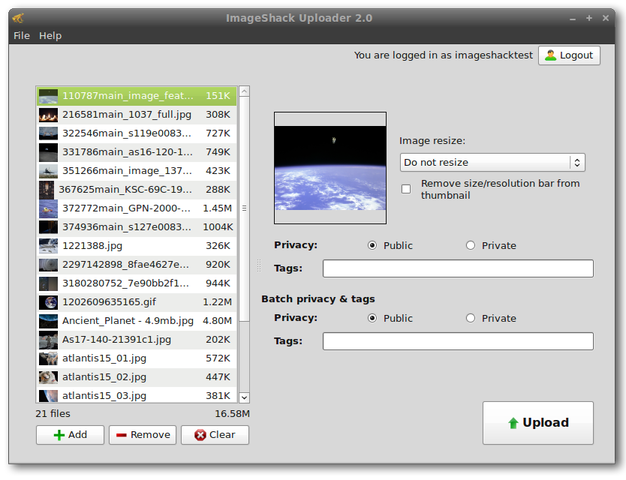Click thumbnail icon of 1221388.jpg
The image size is (626, 480).
point(48,246)
